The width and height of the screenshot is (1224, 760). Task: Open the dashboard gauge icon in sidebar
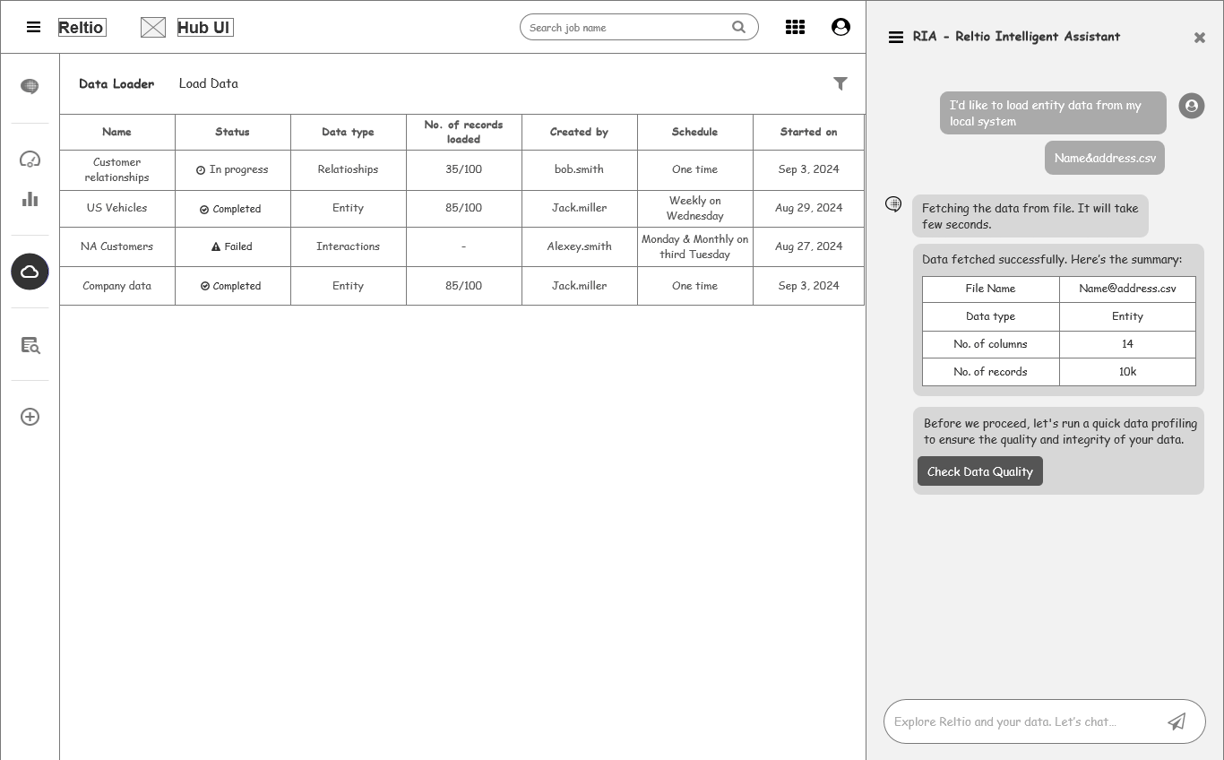(x=30, y=159)
